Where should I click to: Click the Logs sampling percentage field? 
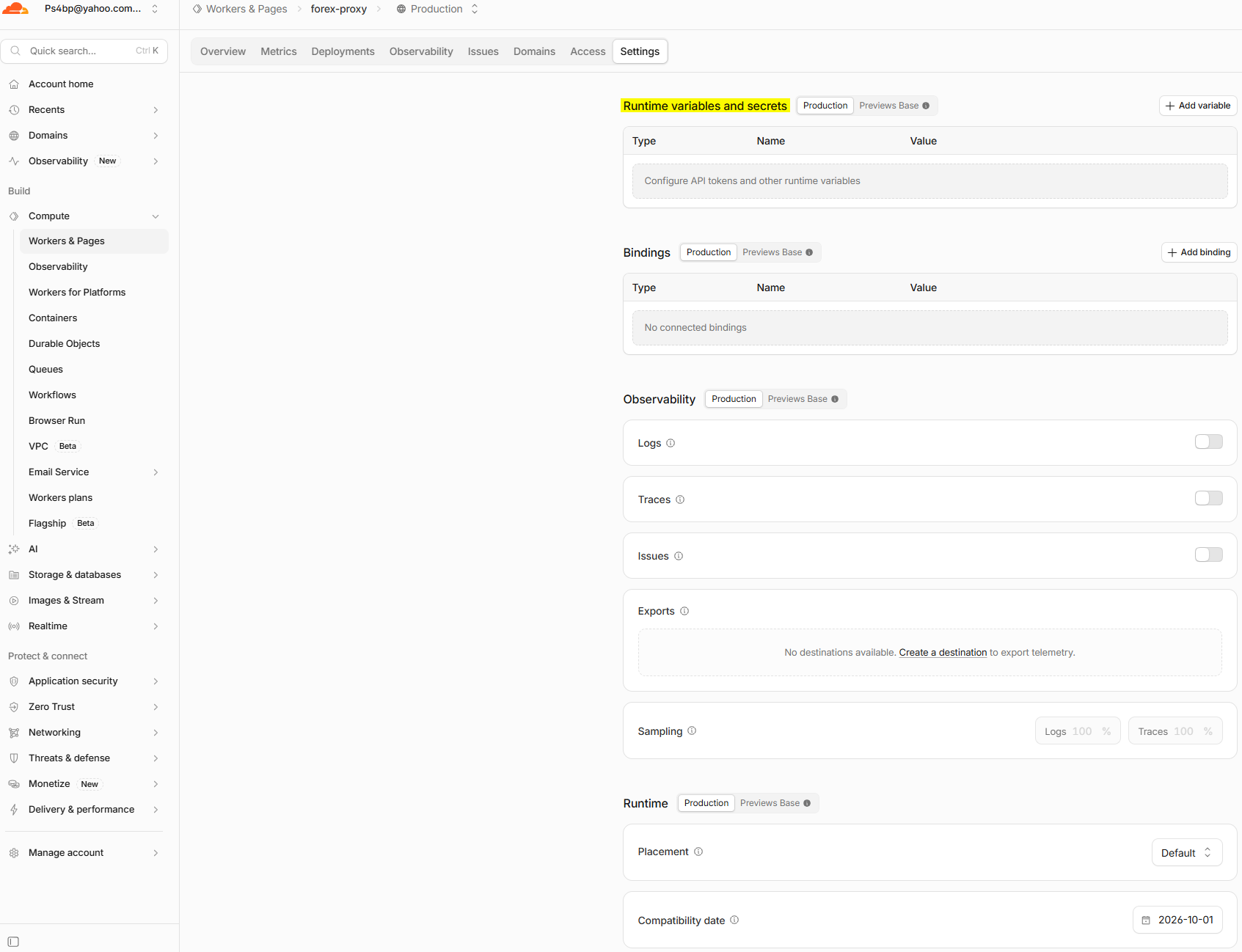coord(1078,731)
